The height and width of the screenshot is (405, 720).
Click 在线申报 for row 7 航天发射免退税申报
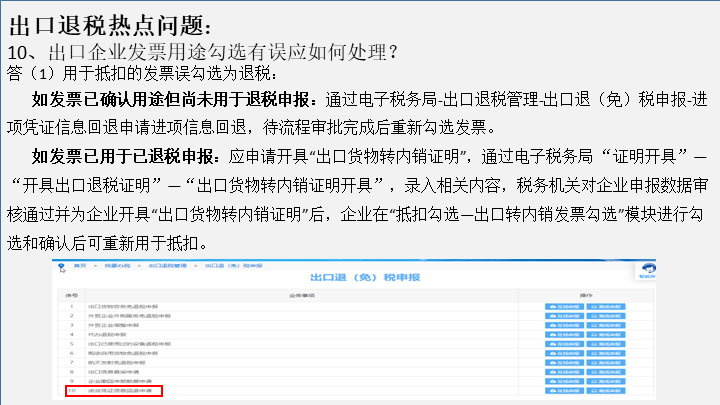point(564,363)
